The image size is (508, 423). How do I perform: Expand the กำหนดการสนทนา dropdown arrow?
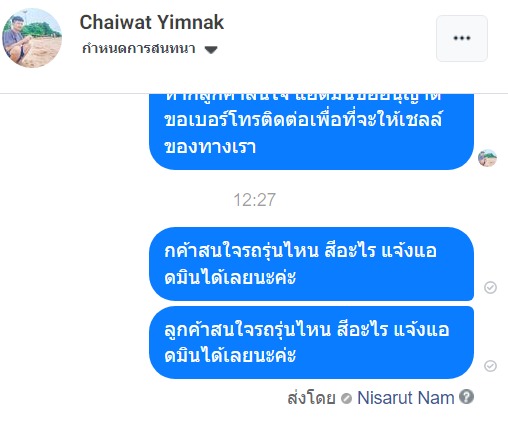pos(211,50)
